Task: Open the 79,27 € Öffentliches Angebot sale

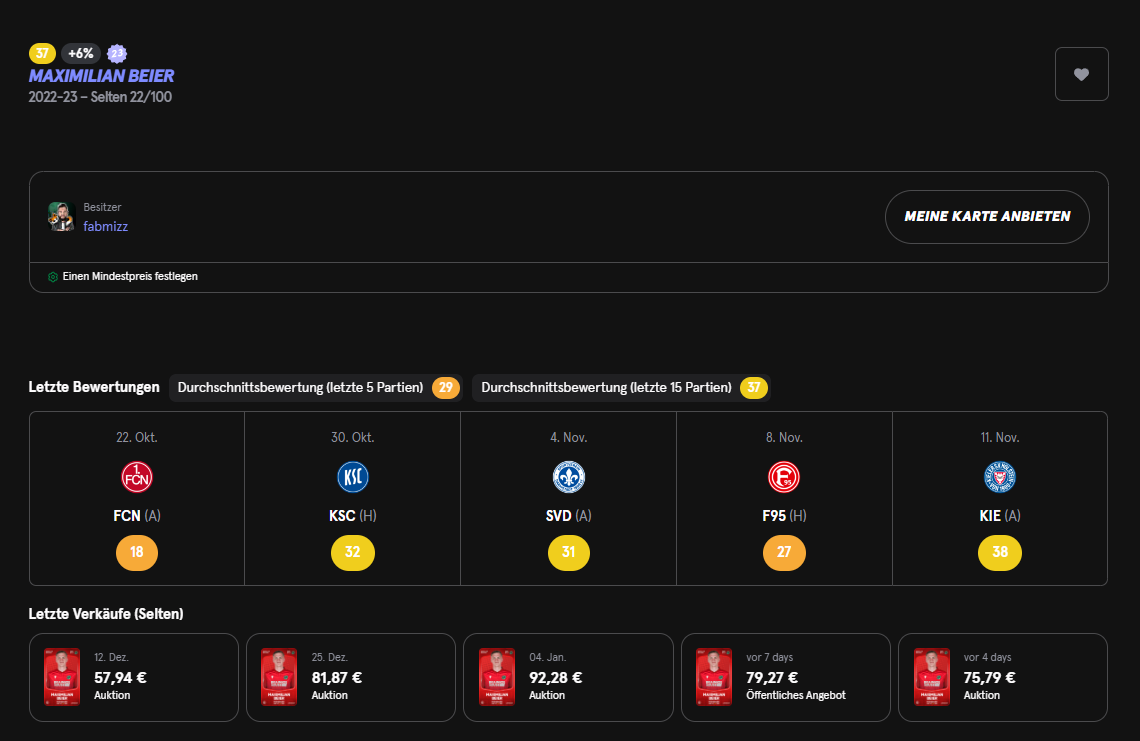Action: (785, 677)
